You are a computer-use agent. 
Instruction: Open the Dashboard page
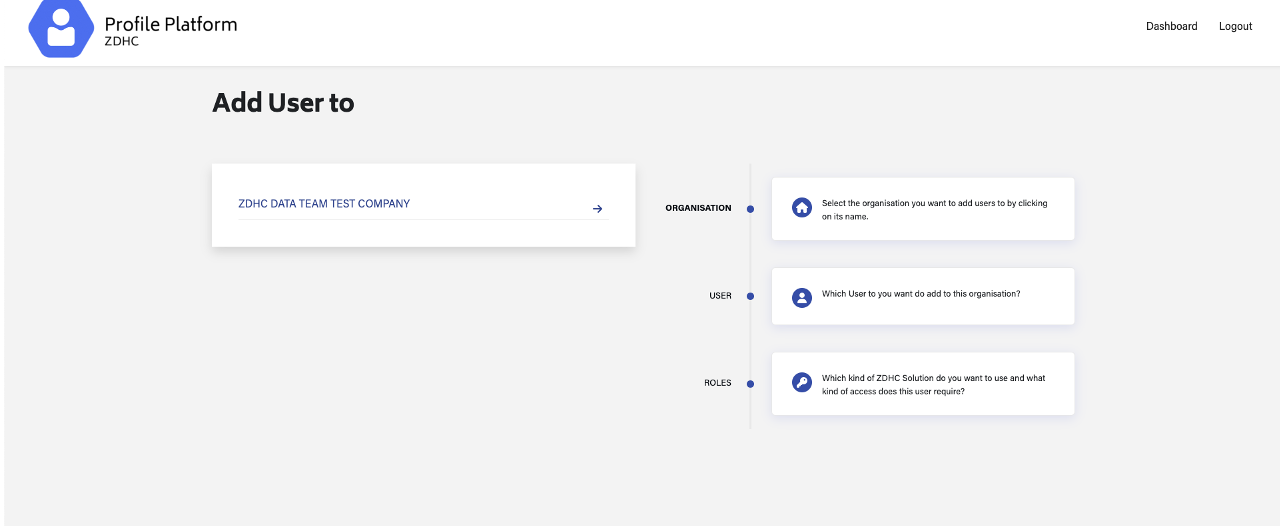click(x=1171, y=26)
